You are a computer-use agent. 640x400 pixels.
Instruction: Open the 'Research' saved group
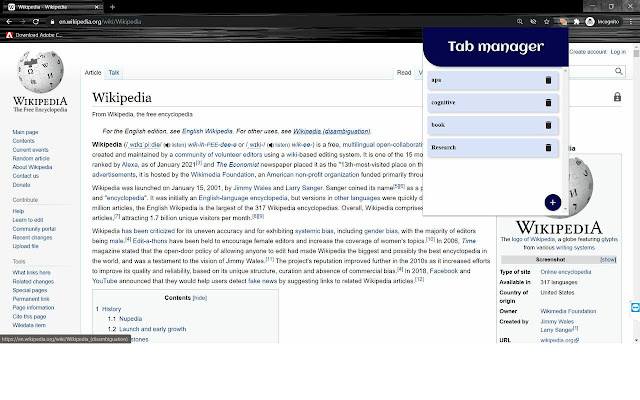click(493, 147)
